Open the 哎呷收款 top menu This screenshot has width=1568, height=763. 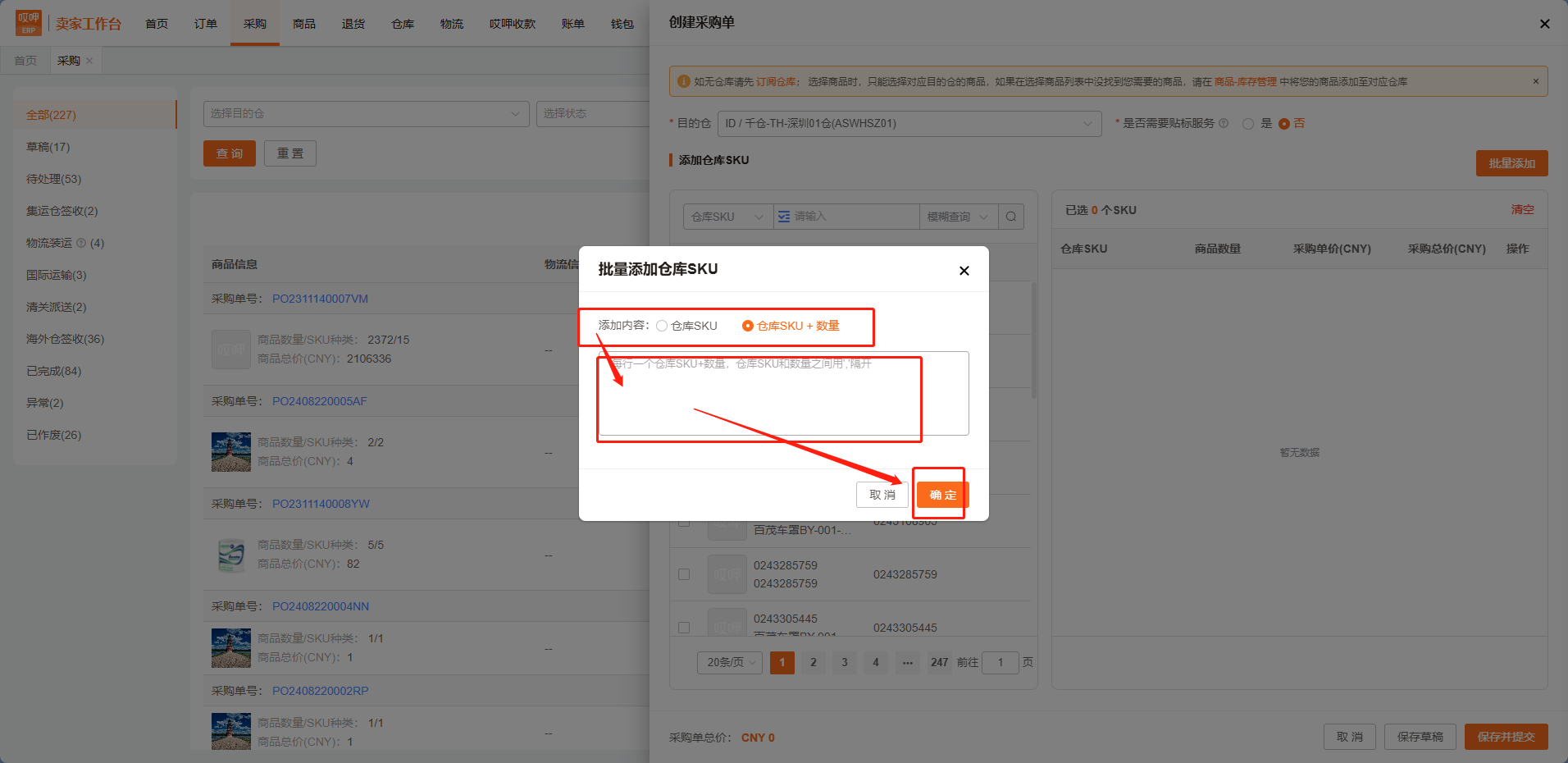click(513, 24)
